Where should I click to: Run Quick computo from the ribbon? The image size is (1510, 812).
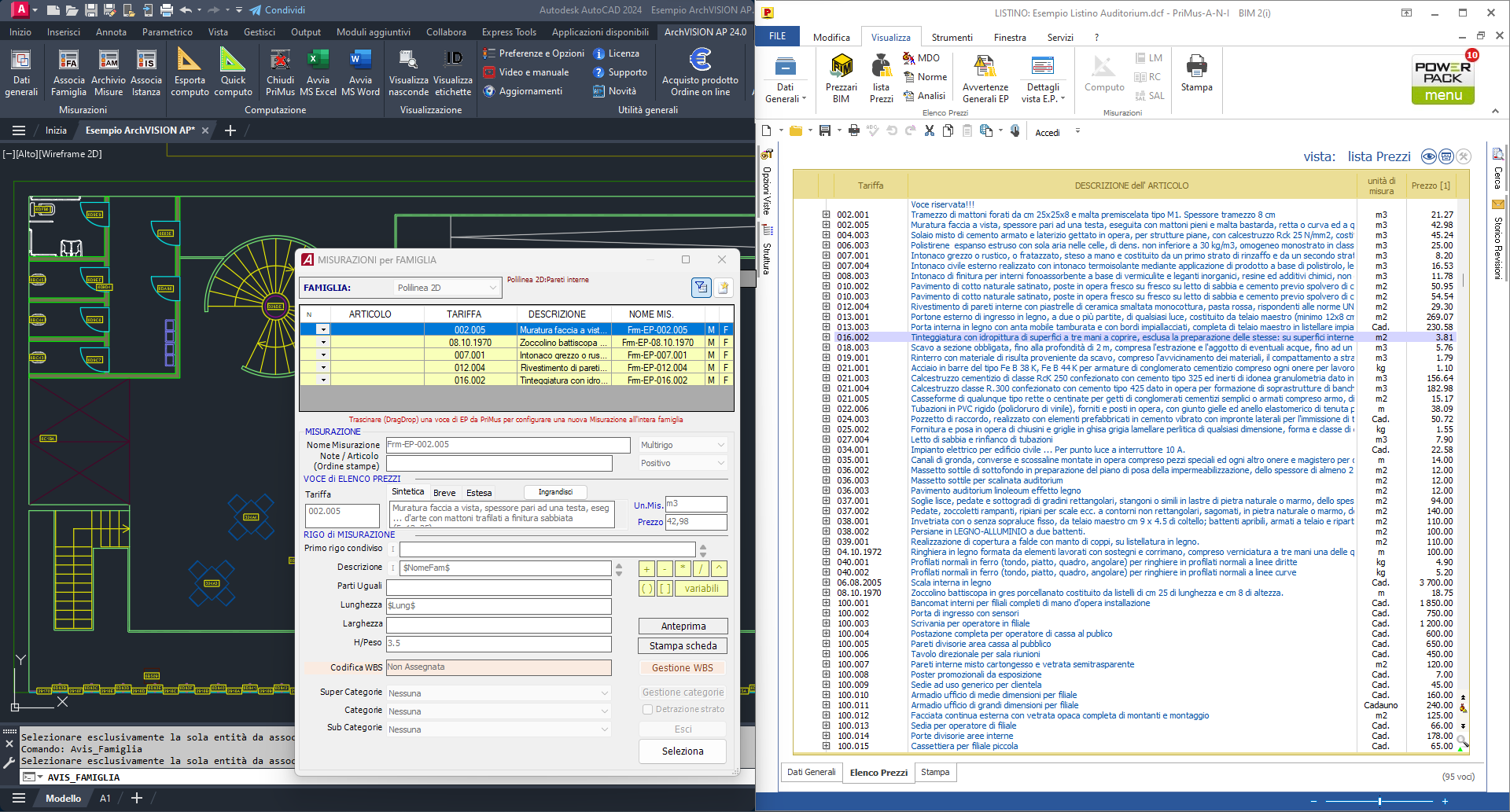click(x=233, y=73)
